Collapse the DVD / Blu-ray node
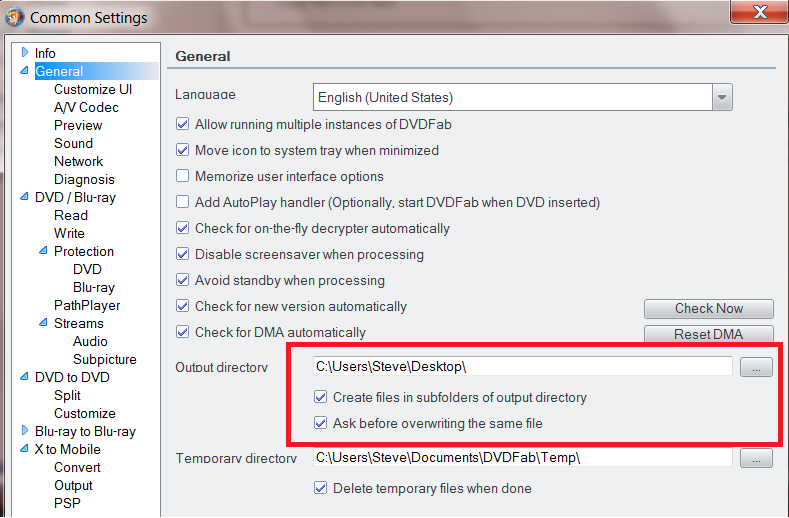This screenshot has height=518, width=789. pos(24,197)
